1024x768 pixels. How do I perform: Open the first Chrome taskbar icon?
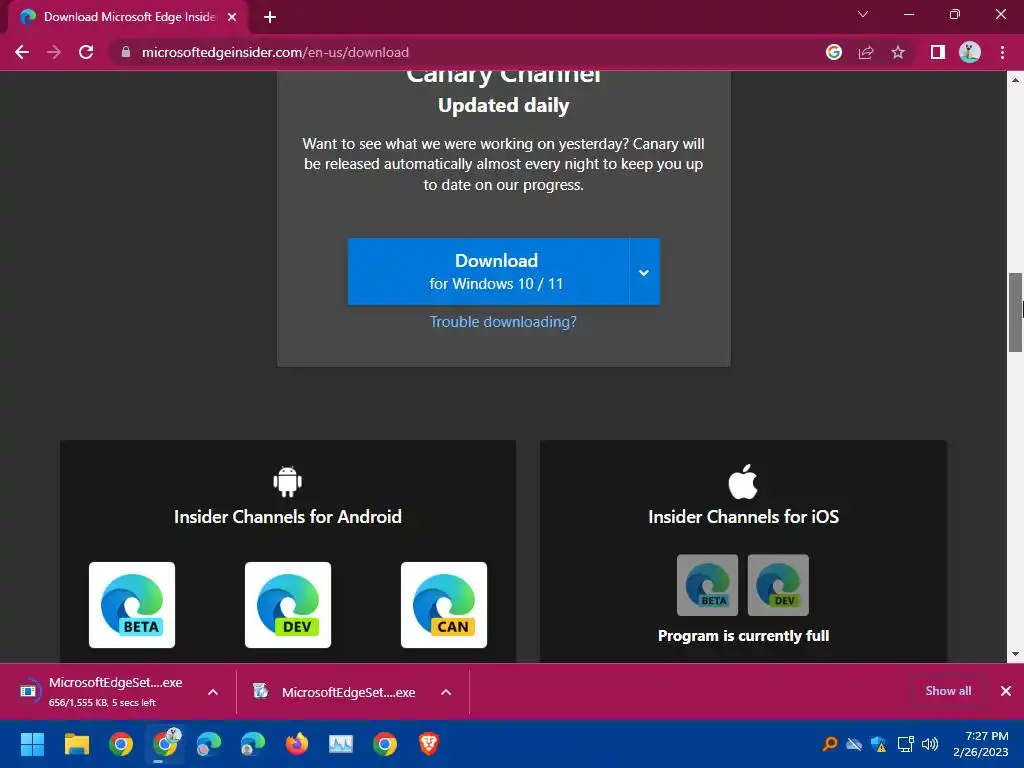121,744
